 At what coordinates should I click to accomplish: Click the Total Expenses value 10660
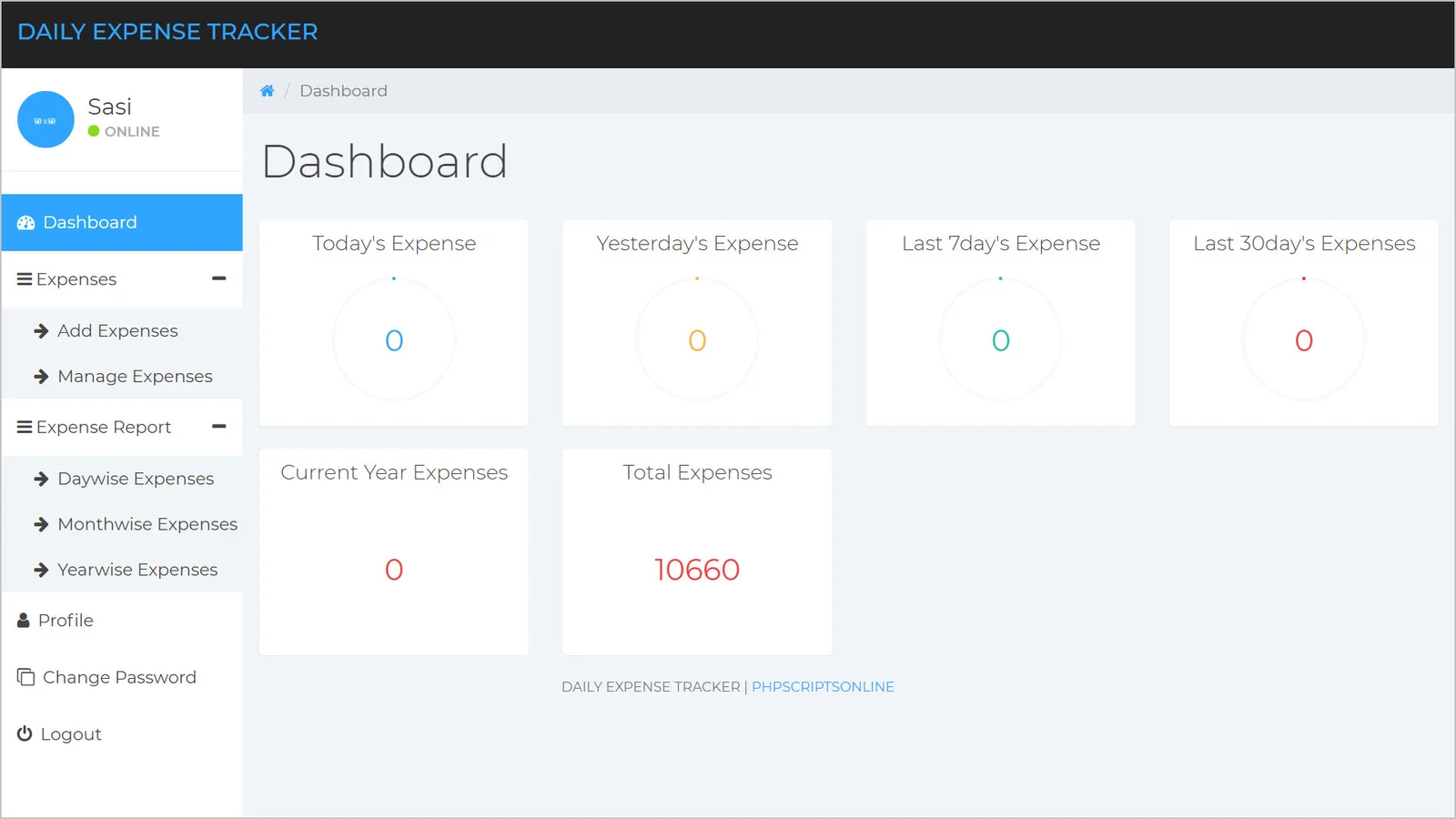(x=697, y=570)
